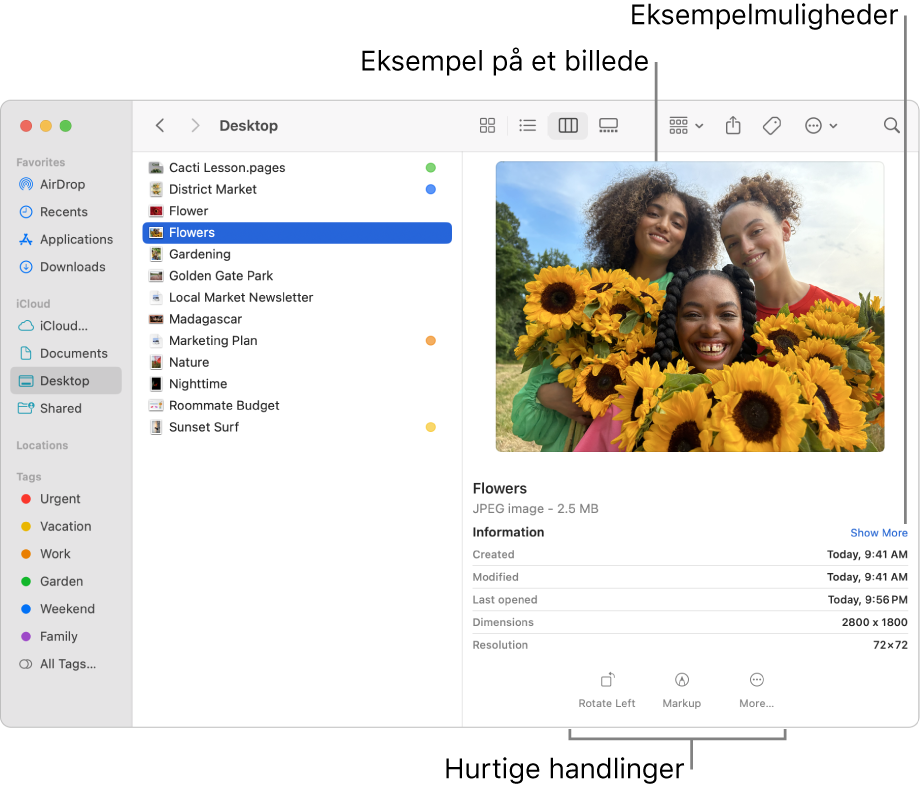Select the Sunset Surf file
The image size is (923, 790).
click(297, 427)
